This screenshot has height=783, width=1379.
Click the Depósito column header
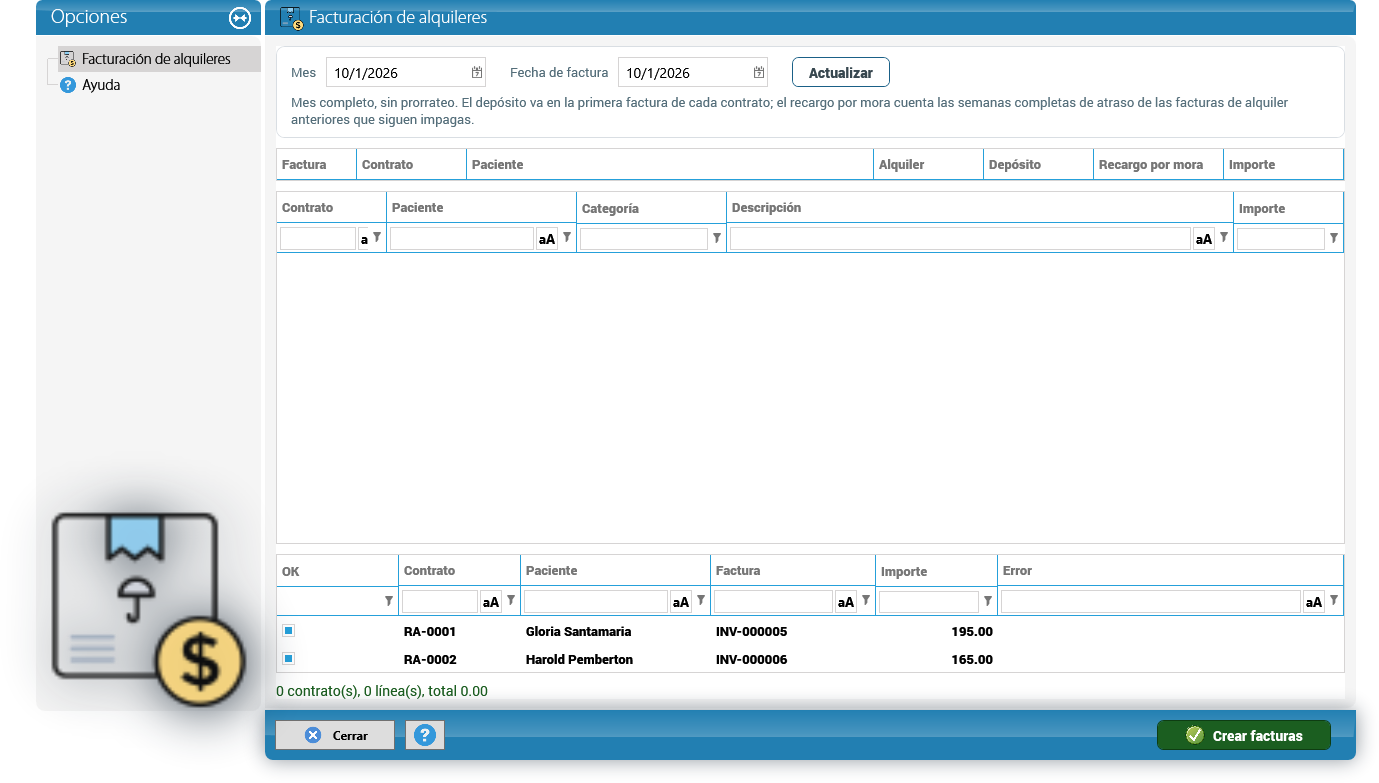pos(1038,165)
